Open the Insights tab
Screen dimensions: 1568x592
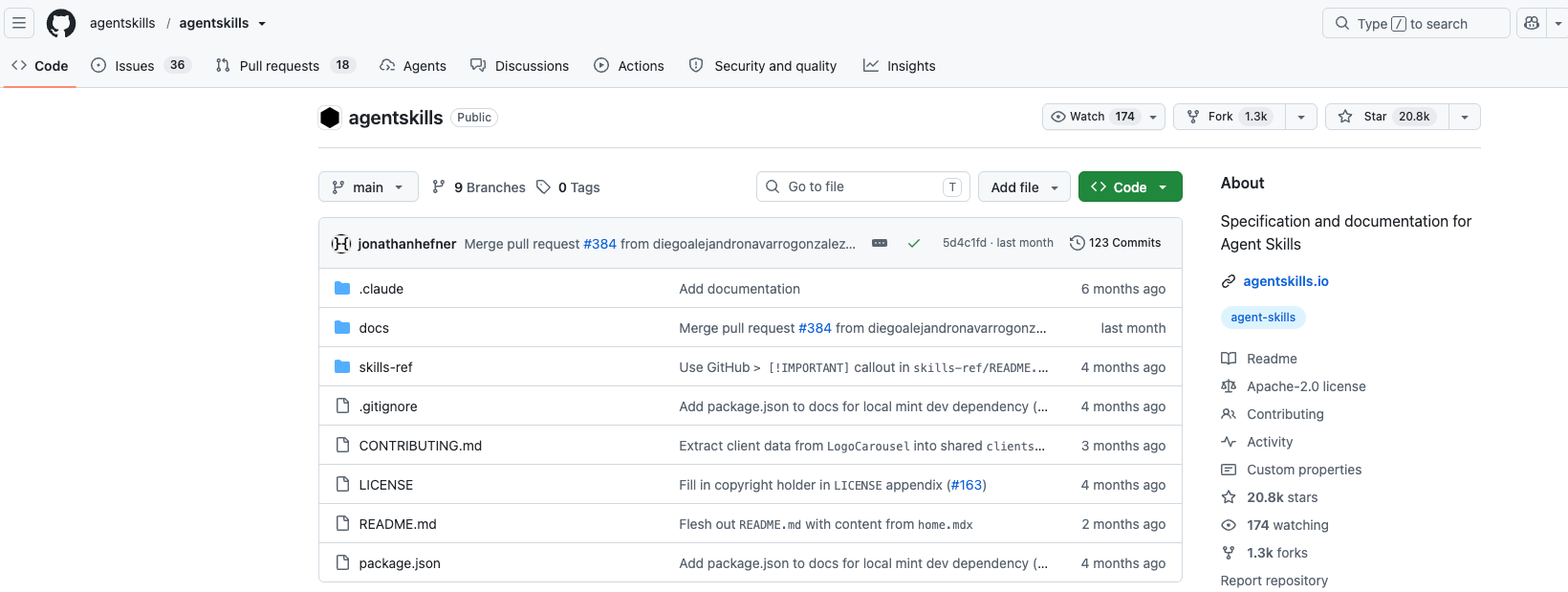point(899,65)
